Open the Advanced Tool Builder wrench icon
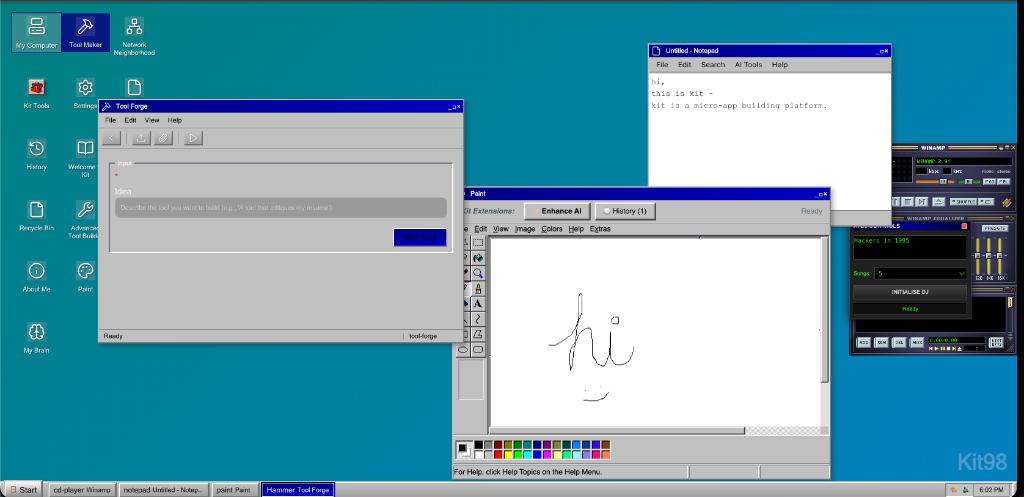 [85, 219]
